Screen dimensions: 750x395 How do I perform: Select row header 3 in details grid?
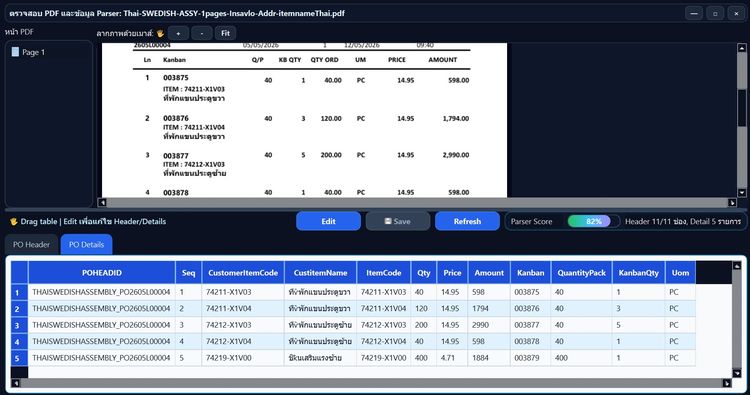(x=19, y=325)
